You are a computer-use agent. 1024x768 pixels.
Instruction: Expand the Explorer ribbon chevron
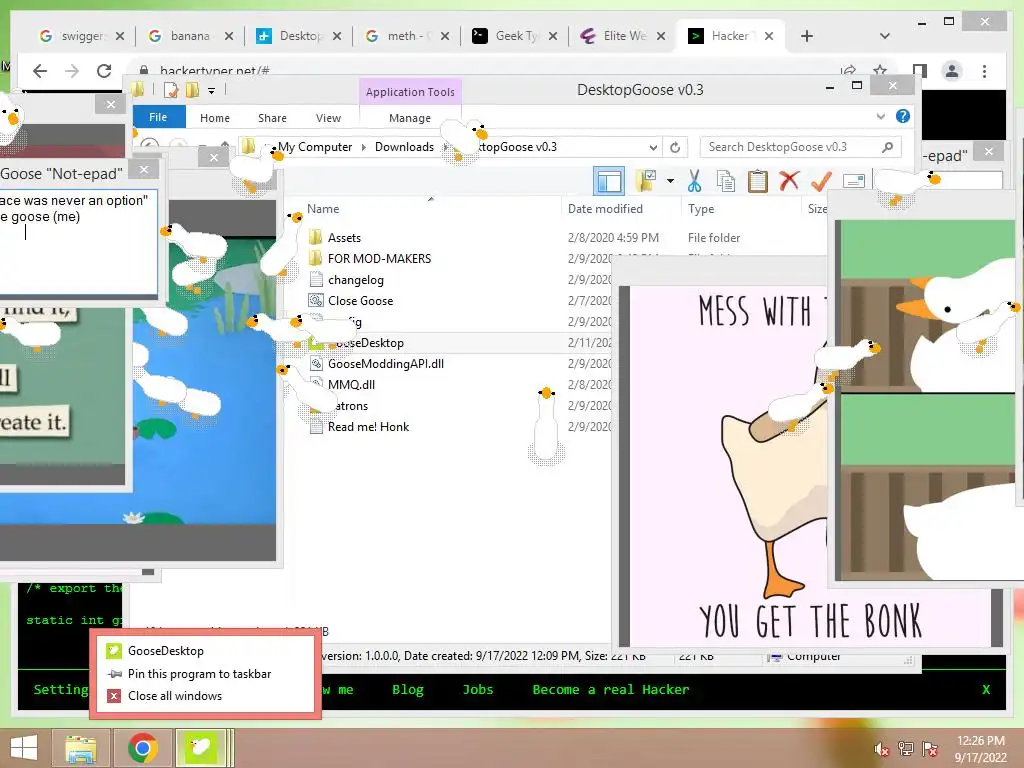(x=880, y=116)
